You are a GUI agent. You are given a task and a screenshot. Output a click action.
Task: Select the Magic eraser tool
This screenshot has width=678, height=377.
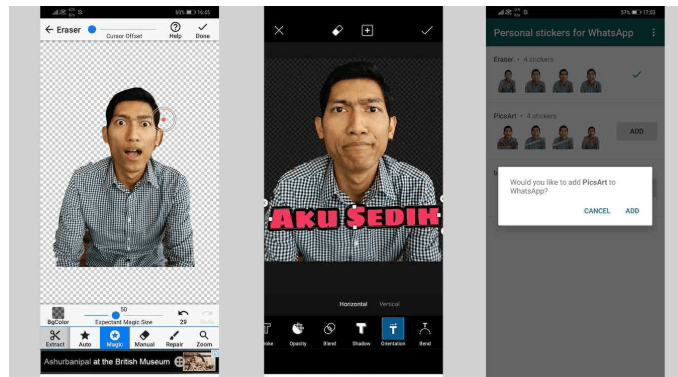coord(115,338)
